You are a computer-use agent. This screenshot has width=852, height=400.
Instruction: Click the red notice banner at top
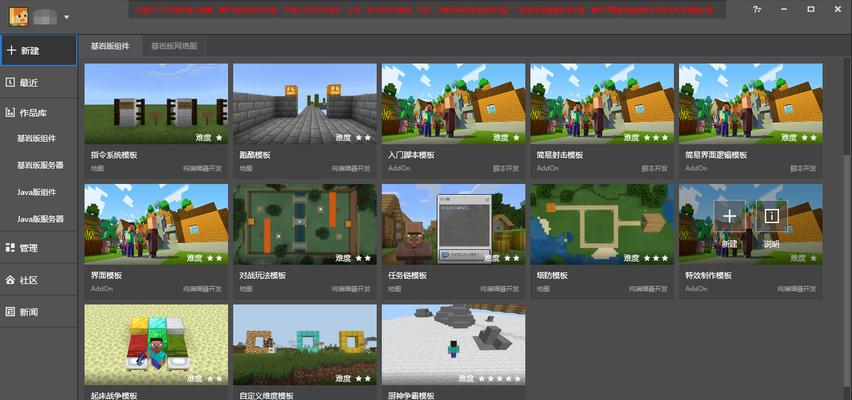[427, 9]
